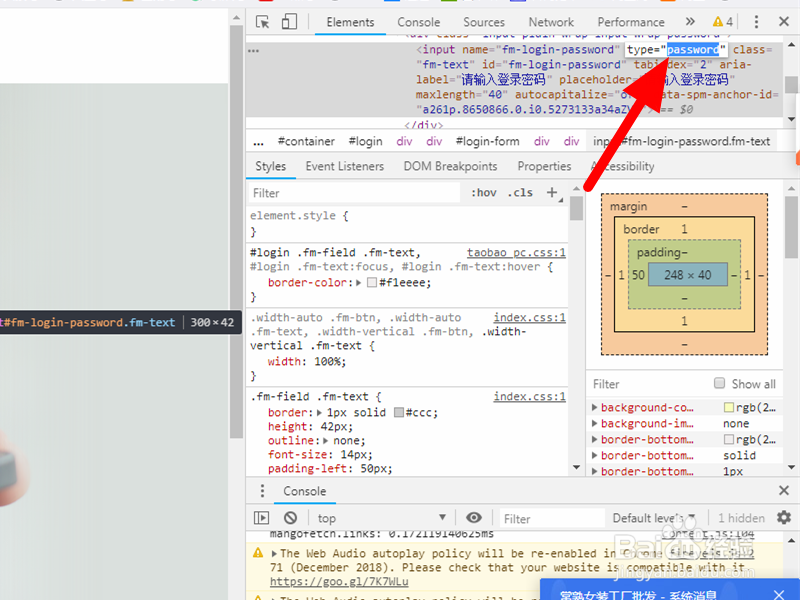
Task: Close the Console drawer
Action: point(784,491)
